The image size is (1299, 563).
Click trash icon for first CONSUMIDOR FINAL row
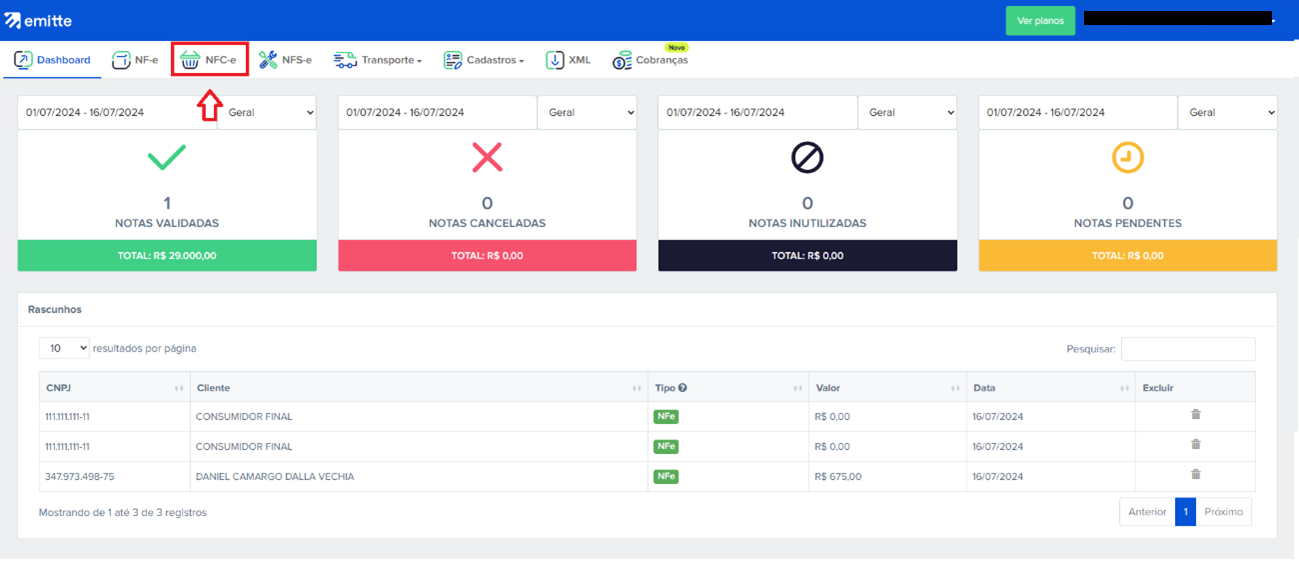coord(1195,415)
